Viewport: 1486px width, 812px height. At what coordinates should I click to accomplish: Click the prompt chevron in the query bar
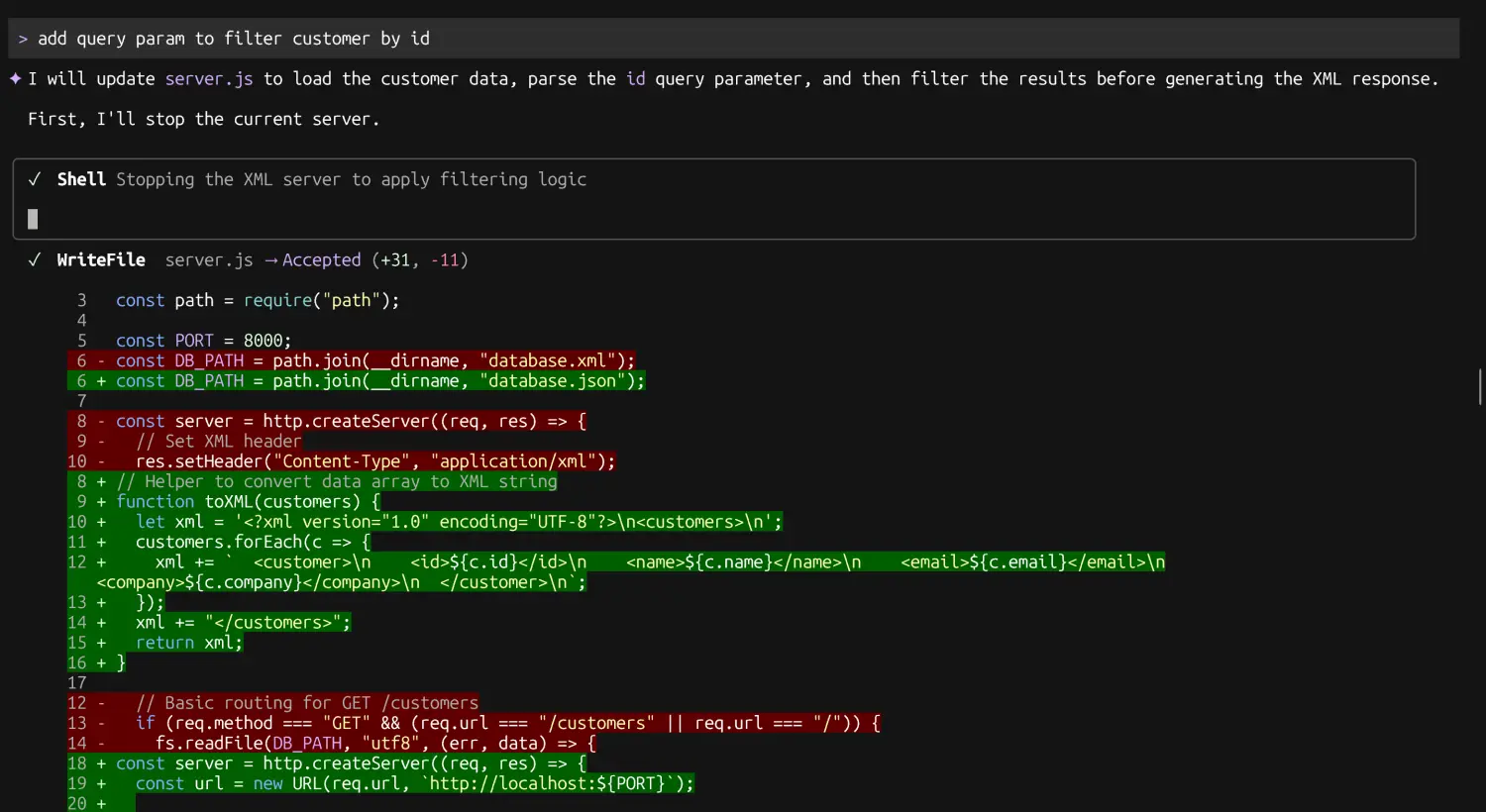[23, 39]
